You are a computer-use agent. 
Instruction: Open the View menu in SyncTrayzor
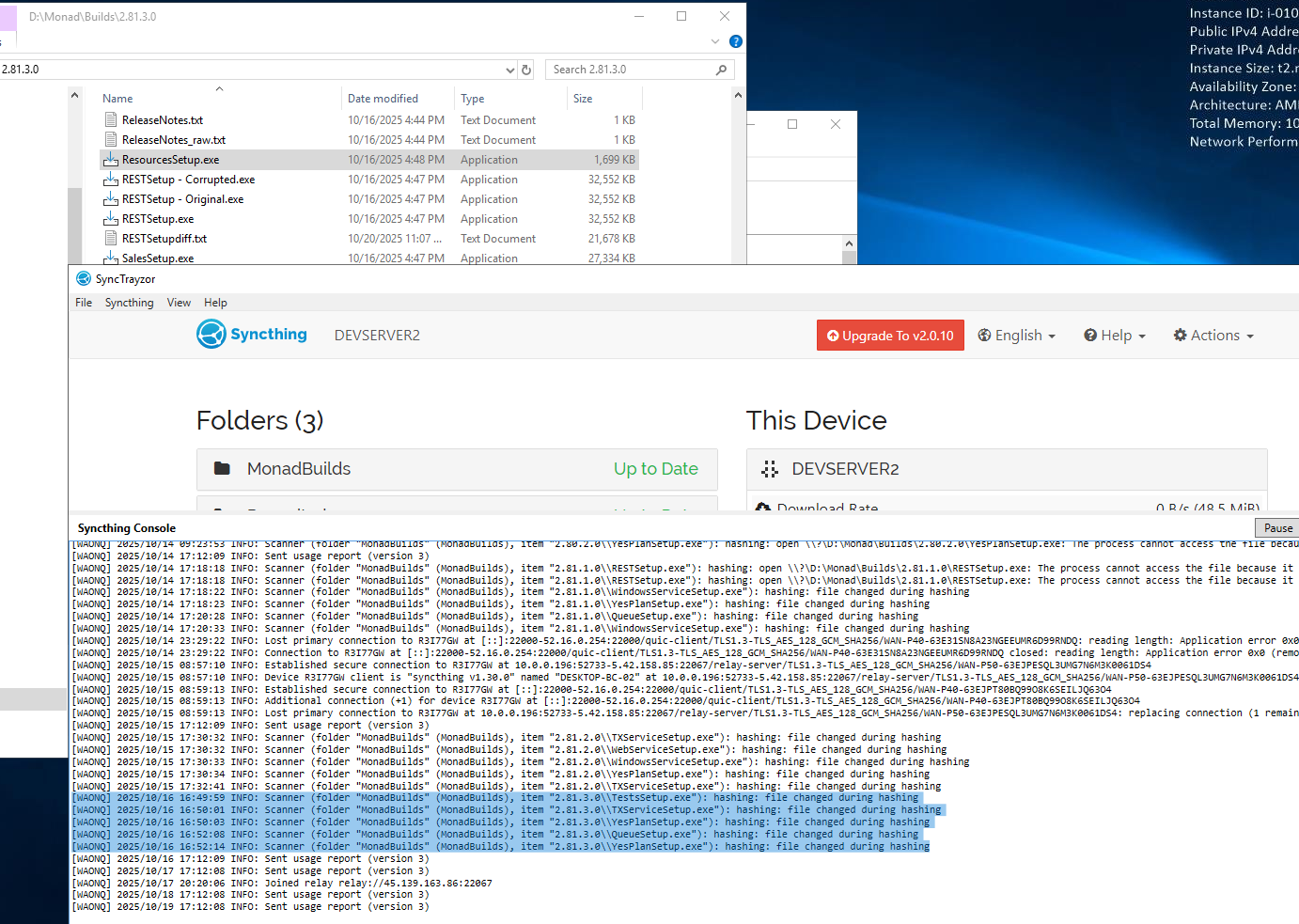(x=179, y=303)
